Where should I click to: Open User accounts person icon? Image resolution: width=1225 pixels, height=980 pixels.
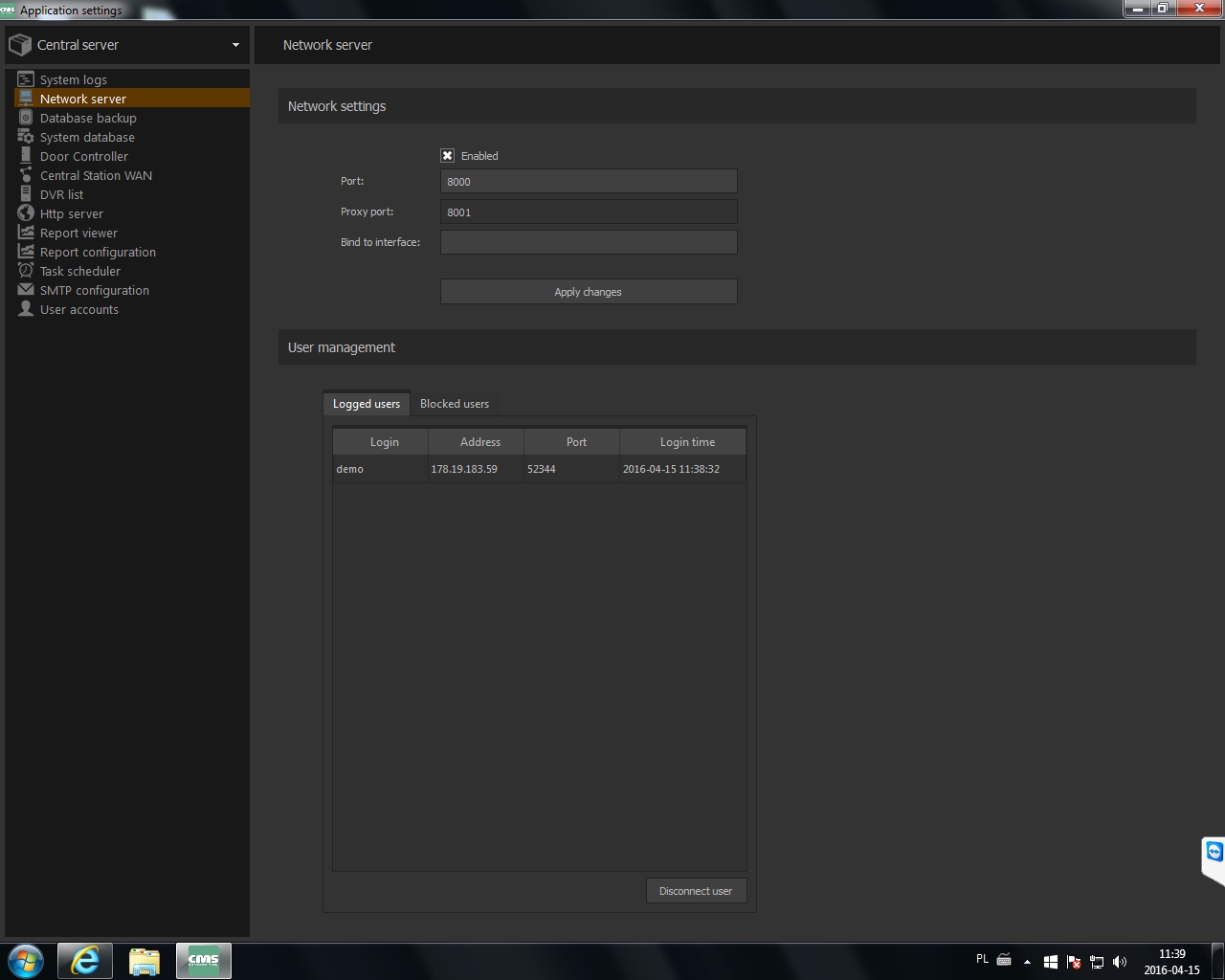(x=26, y=309)
